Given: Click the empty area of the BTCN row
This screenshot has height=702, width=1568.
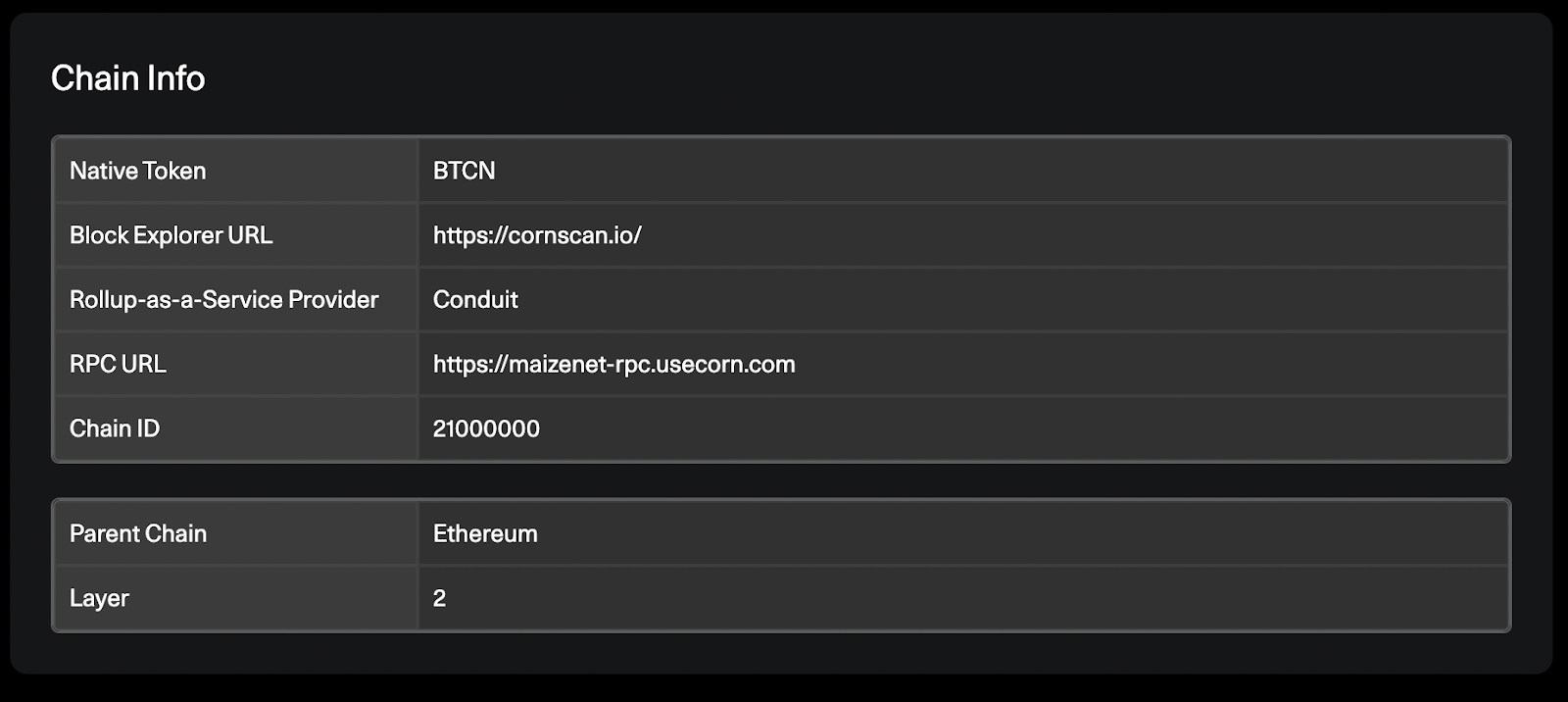Looking at the screenshot, I should tap(1000, 171).
